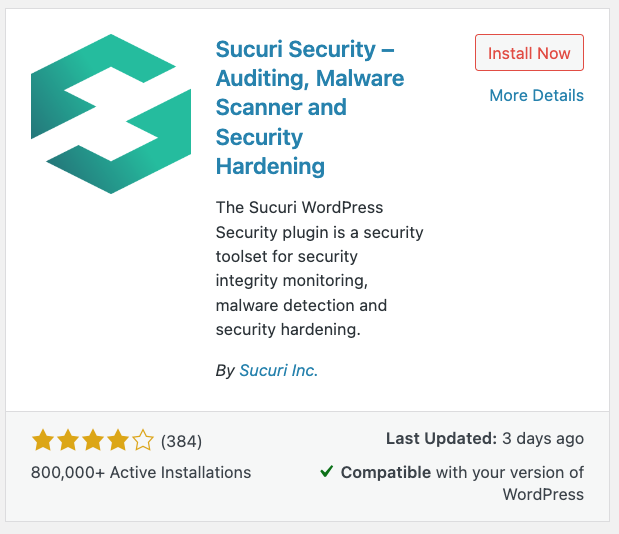Image resolution: width=619 pixels, height=534 pixels.
Task: Click the Last Updated label
Action: [441, 438]
